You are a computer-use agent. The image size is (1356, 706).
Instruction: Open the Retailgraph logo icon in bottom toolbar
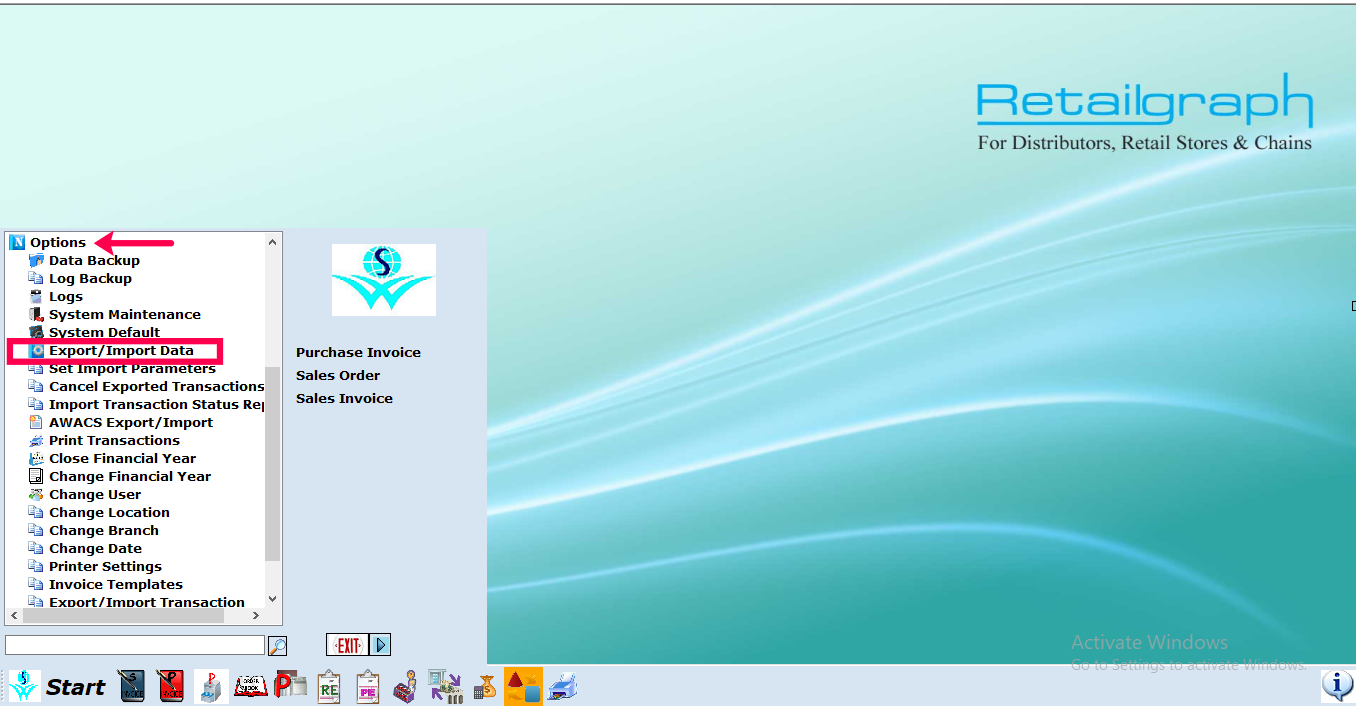click(x=24, y=686)
